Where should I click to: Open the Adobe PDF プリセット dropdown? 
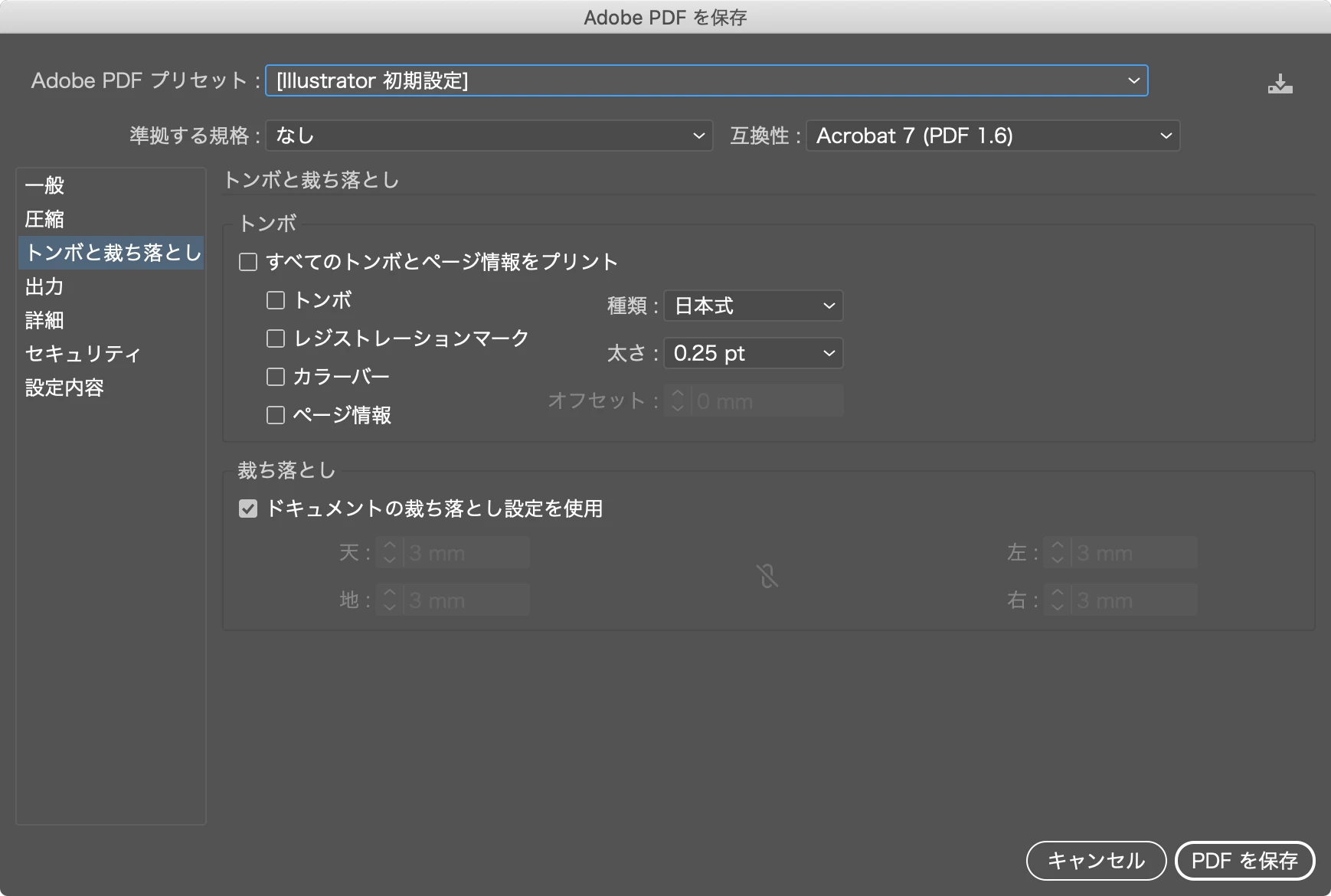pyautogui.click(x=706, y=80)
